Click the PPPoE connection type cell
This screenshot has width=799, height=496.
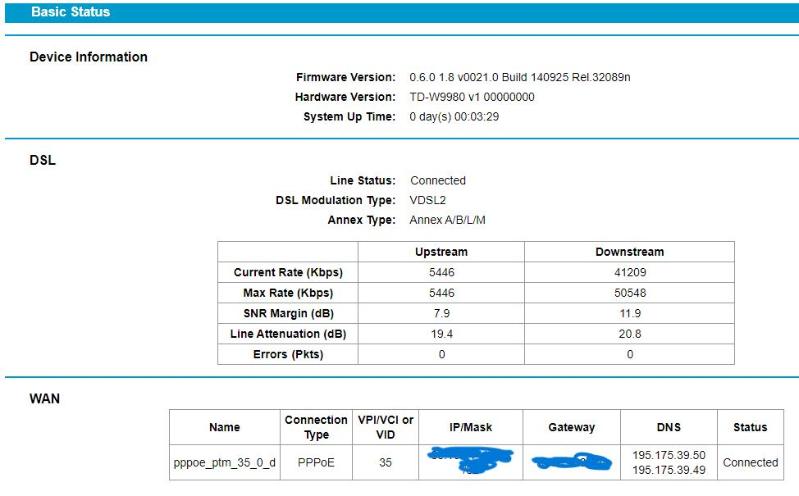click(316, 463)
